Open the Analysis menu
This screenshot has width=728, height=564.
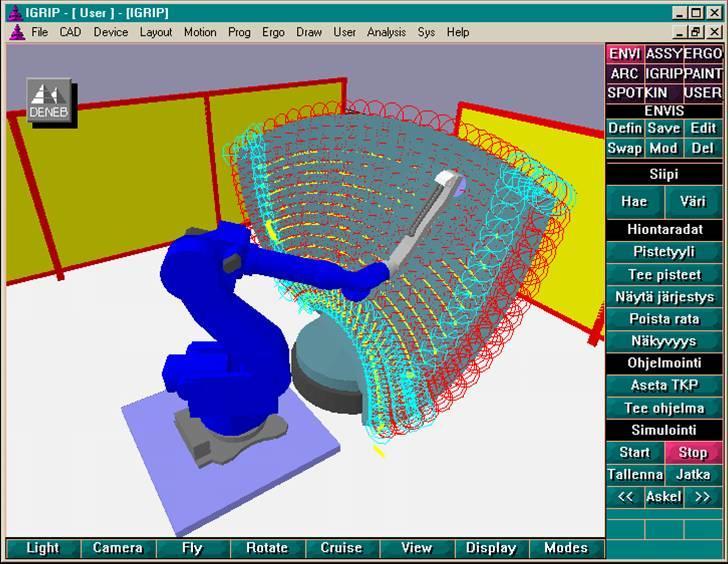tap(386, 32)
